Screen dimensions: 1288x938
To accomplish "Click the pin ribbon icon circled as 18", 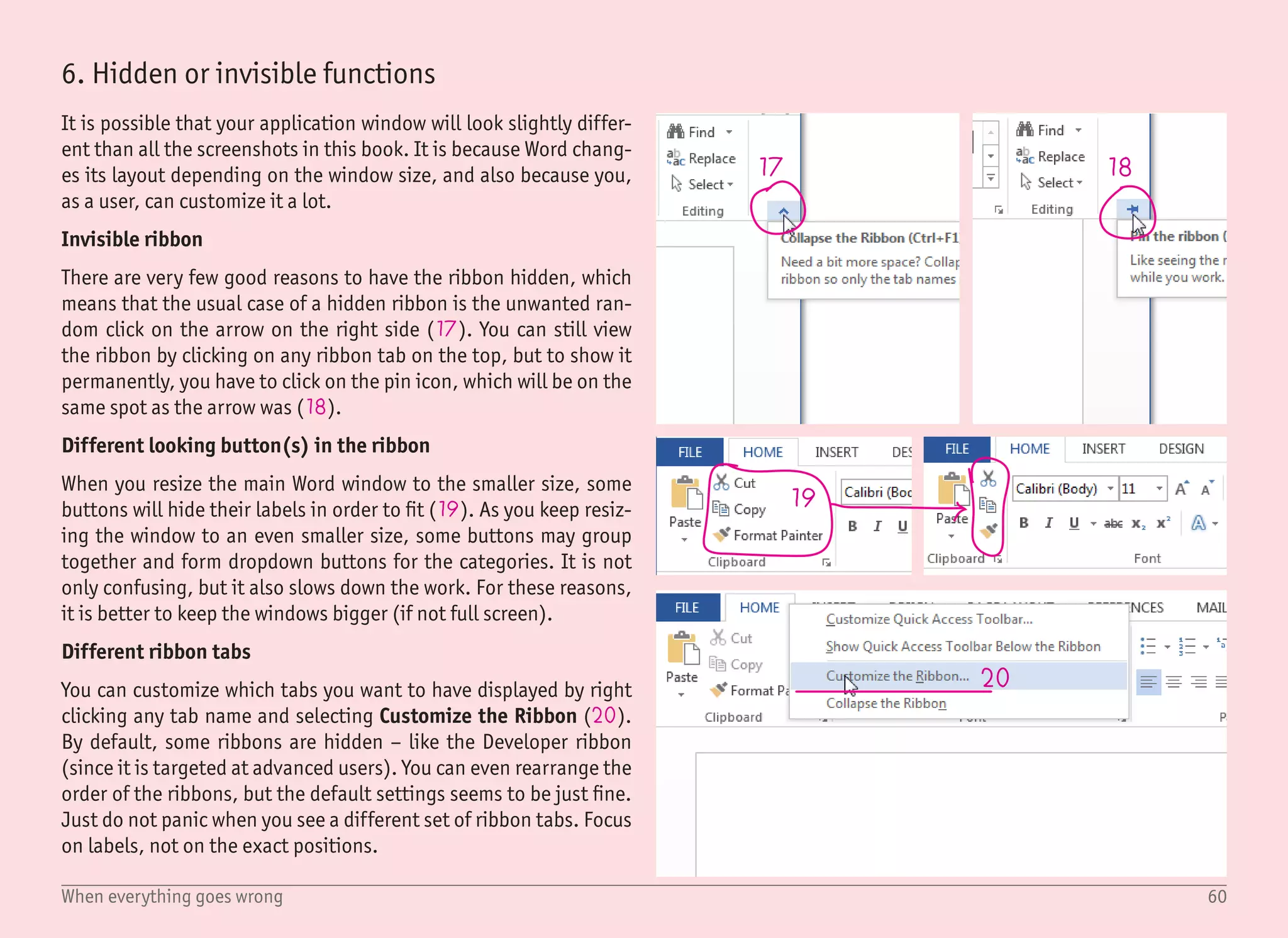I will [x=1132, y=209].
